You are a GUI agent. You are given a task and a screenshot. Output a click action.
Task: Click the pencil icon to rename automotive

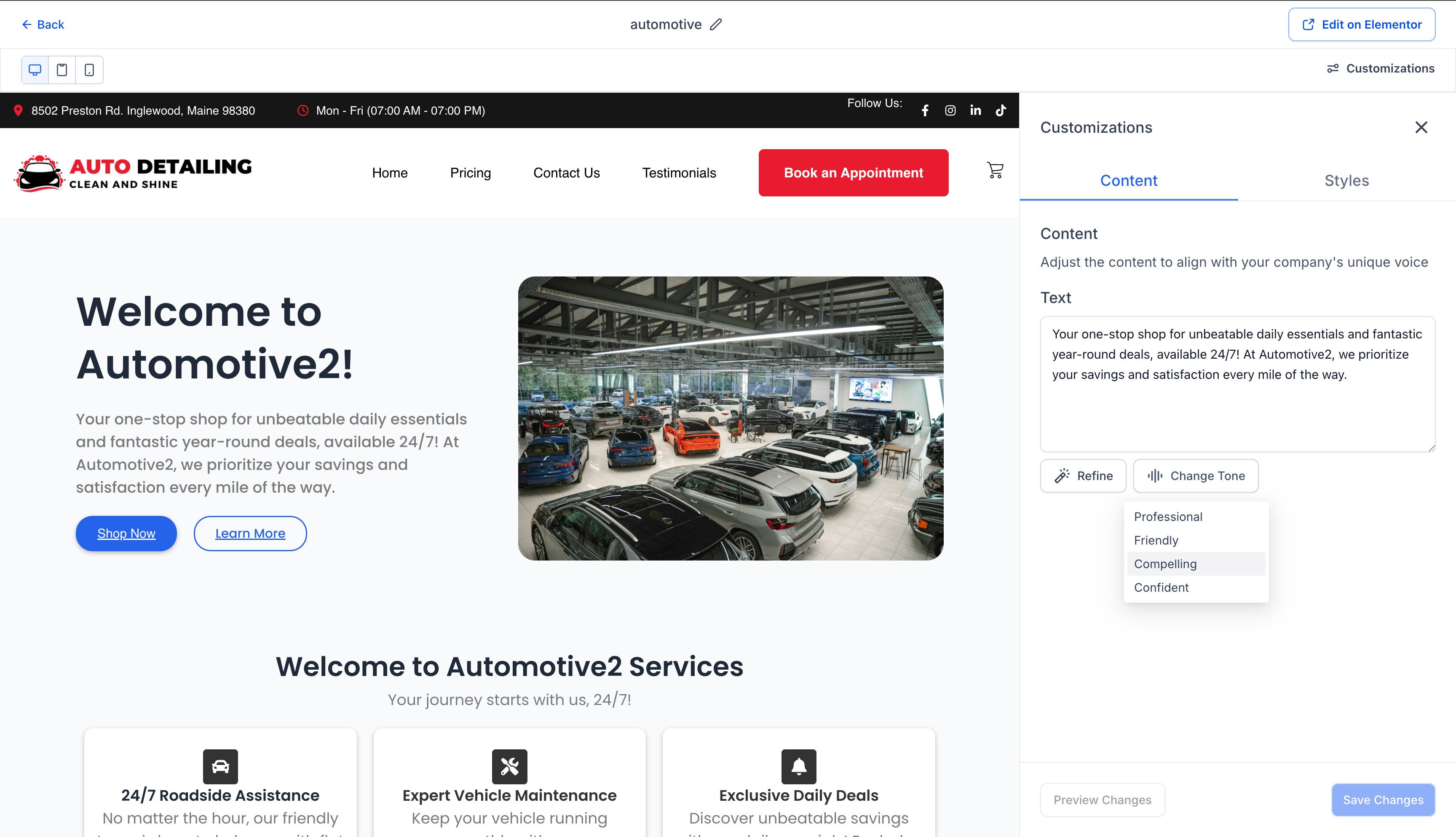click(715, 24)
